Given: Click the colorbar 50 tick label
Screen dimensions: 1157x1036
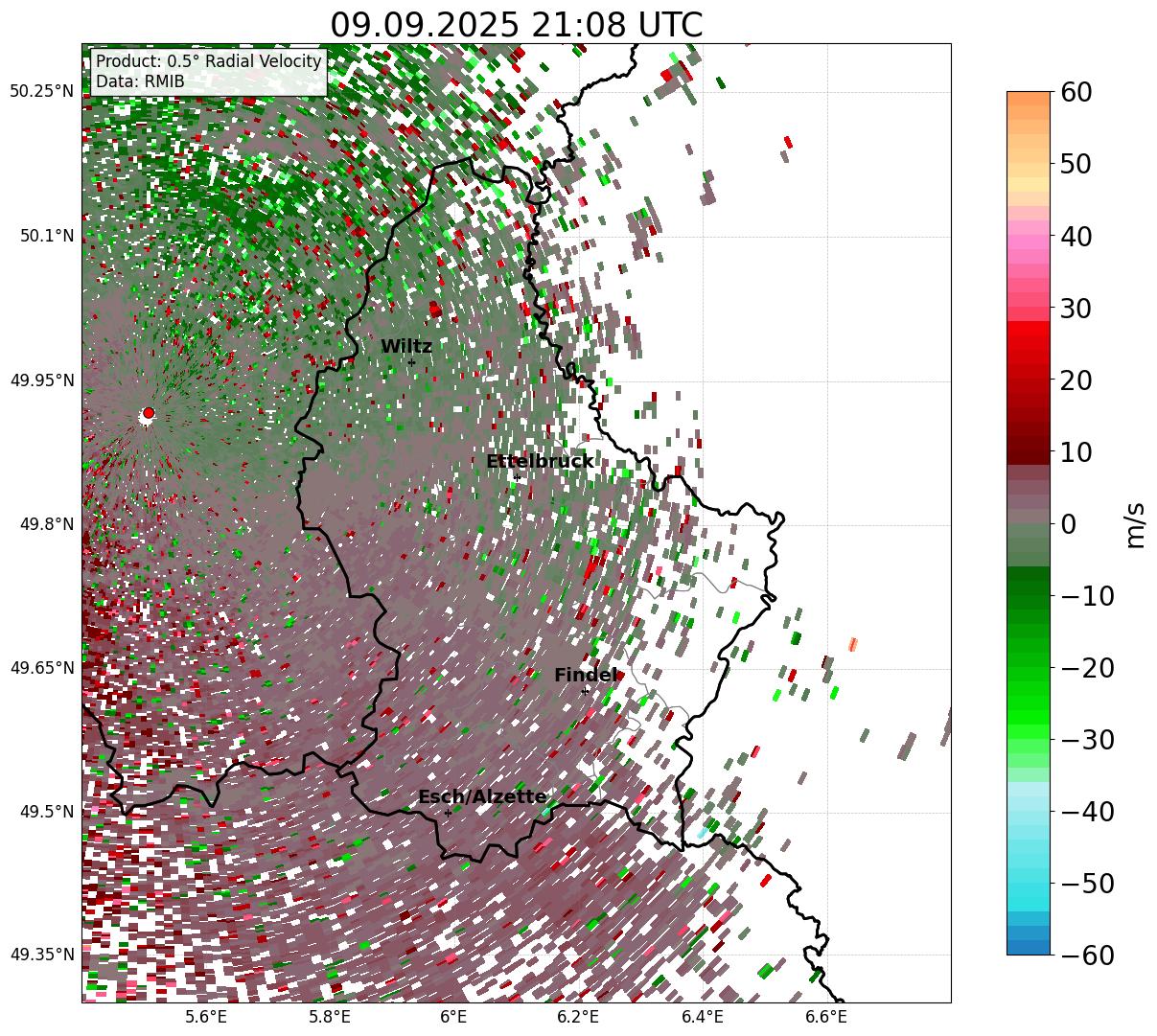Looking at the screenshot, I should 1075,164.
